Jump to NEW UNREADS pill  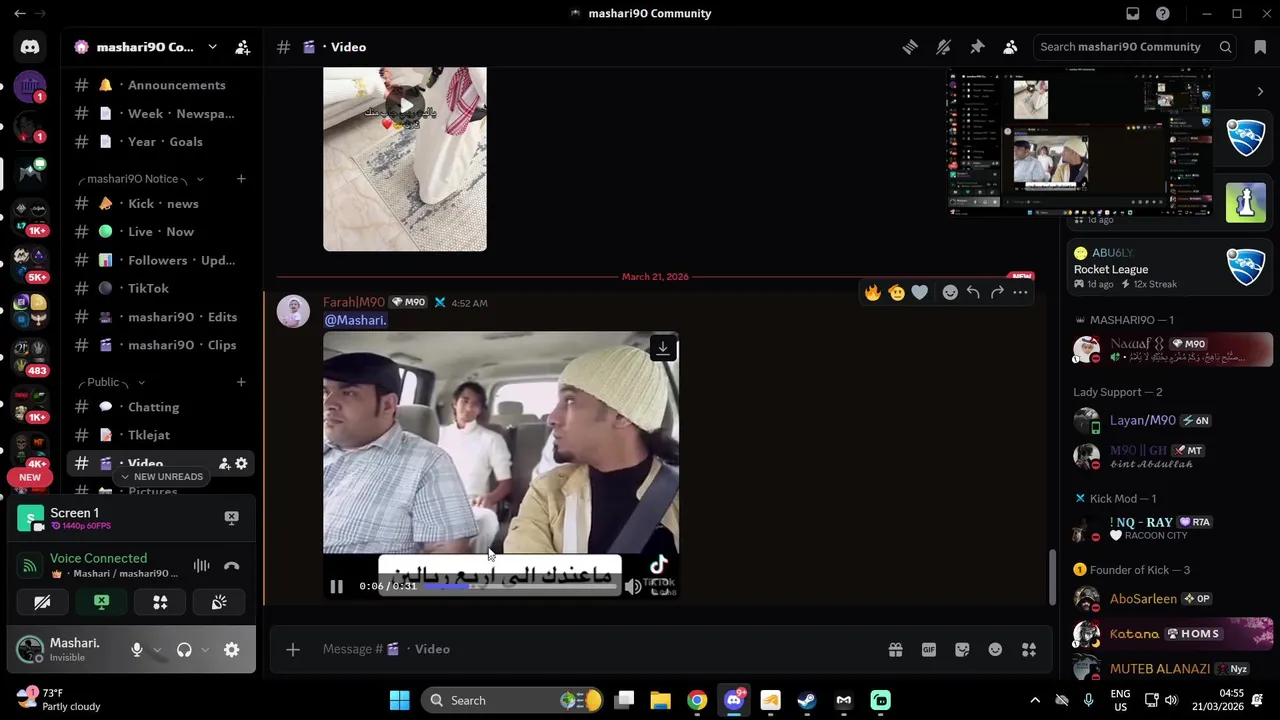160,477
